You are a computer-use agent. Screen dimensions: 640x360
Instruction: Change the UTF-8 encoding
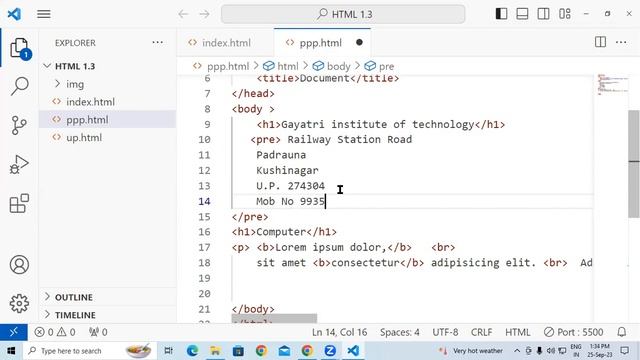pos(445,332)
